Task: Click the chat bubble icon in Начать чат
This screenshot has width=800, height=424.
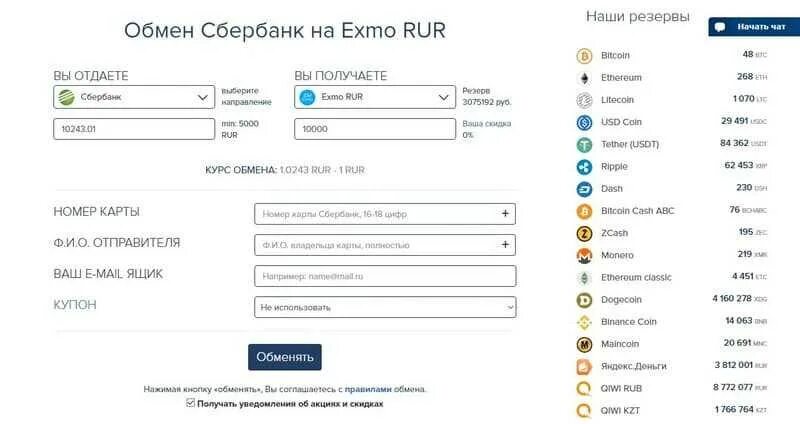Action: [x=720, y=27]
